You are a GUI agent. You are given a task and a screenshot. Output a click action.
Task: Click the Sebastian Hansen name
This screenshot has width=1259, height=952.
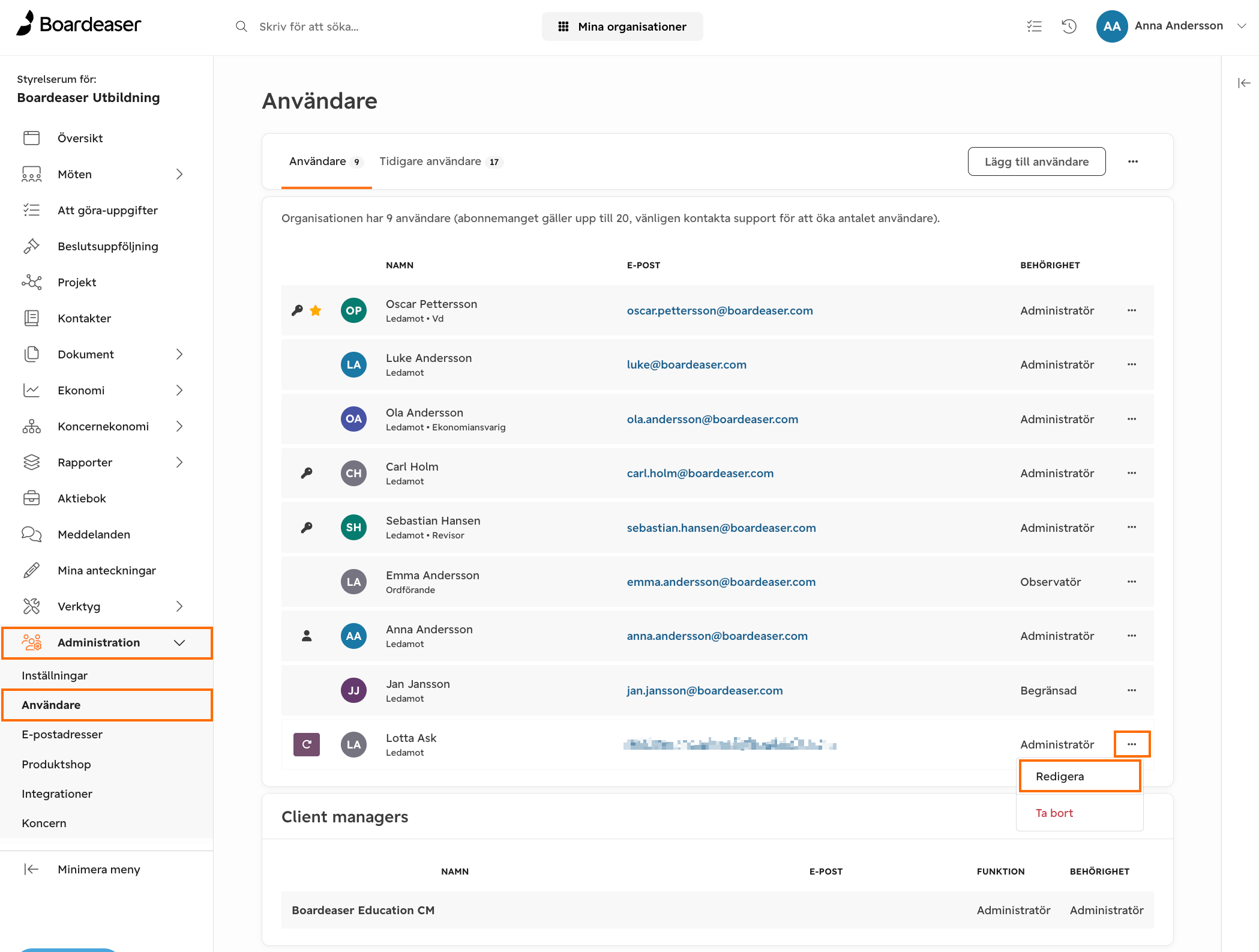433,520
